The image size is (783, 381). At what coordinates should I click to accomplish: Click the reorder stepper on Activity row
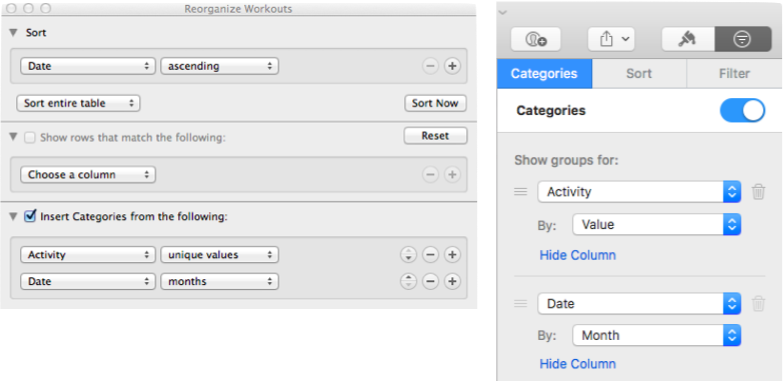(408, 255)
